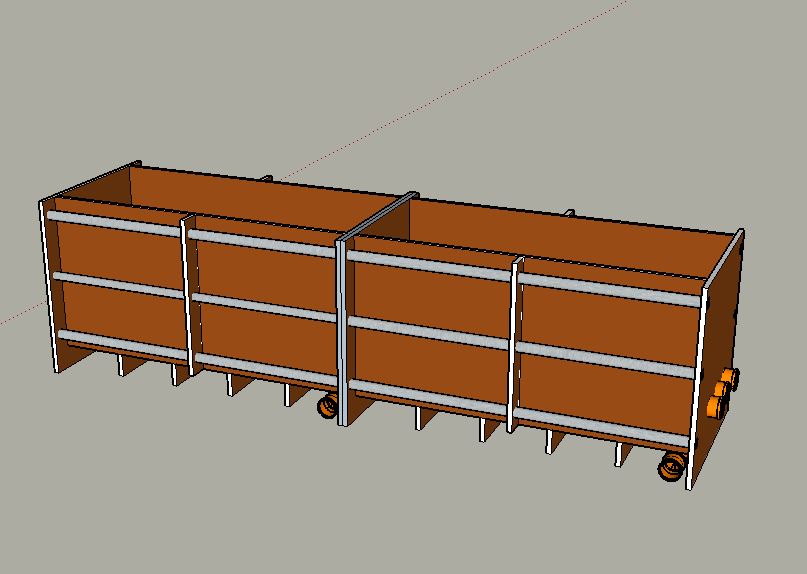This screenshot has height=574, width=807.
Task: Select the orange pipe fitting below the central divider
Action: pyautogui.click(x=326, y=406)
